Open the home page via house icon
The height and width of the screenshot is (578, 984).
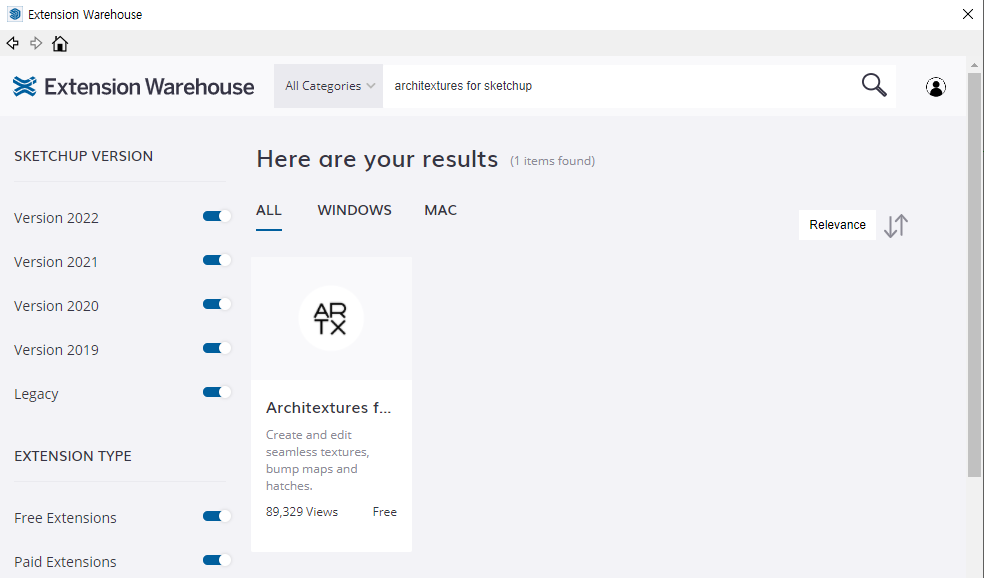pos(60,43)
